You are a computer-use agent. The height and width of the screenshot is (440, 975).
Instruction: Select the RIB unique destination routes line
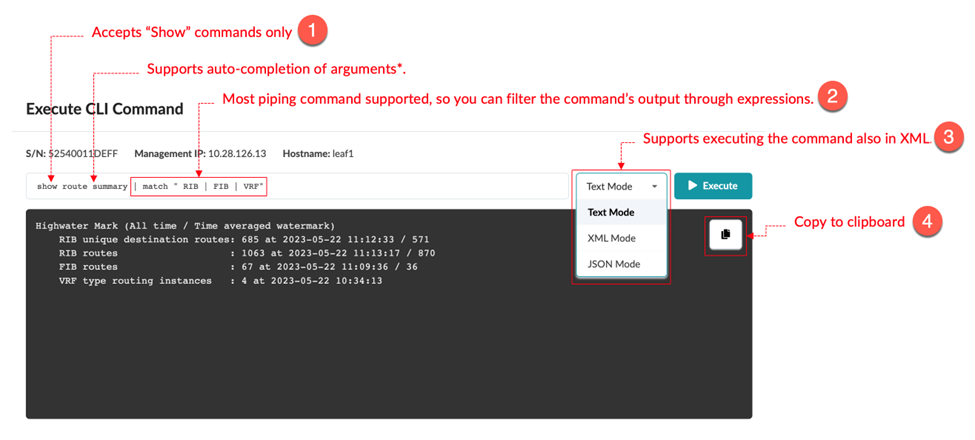[x=244, y=239]
